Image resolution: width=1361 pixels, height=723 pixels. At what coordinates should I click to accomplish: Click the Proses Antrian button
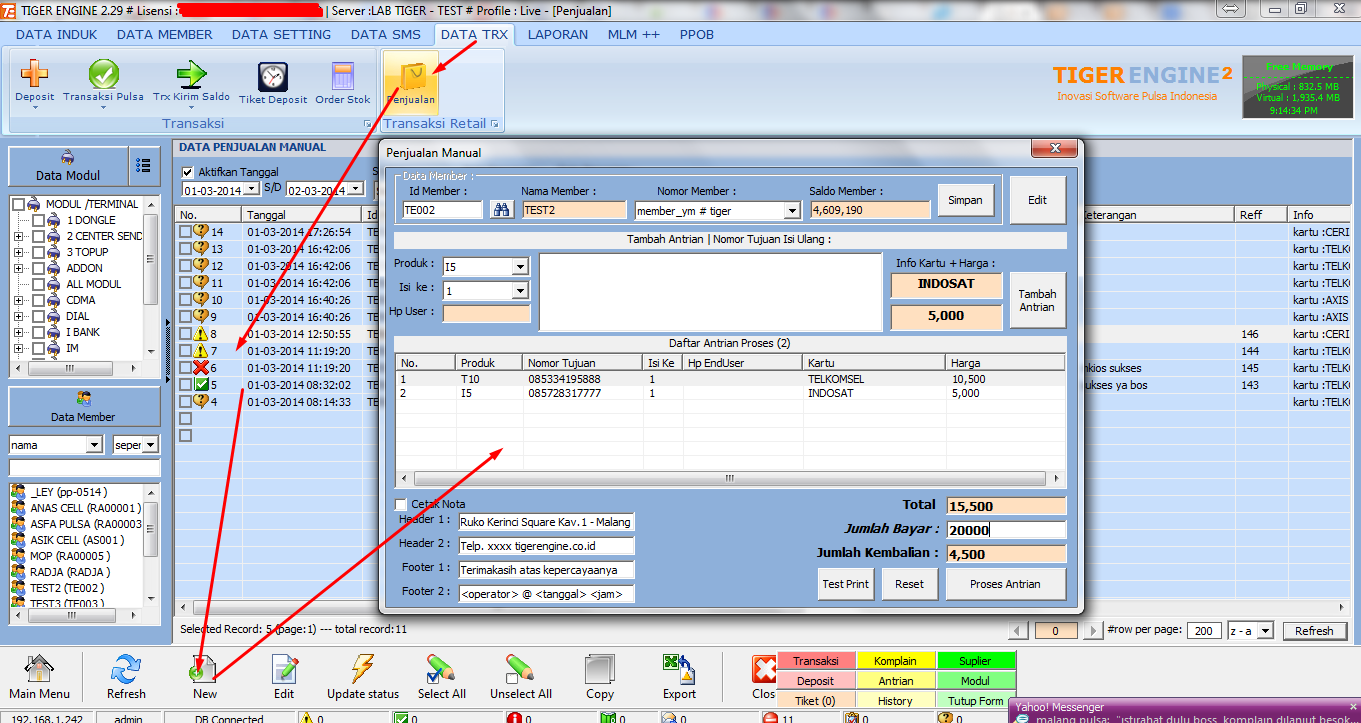[x=1005, y=583]
